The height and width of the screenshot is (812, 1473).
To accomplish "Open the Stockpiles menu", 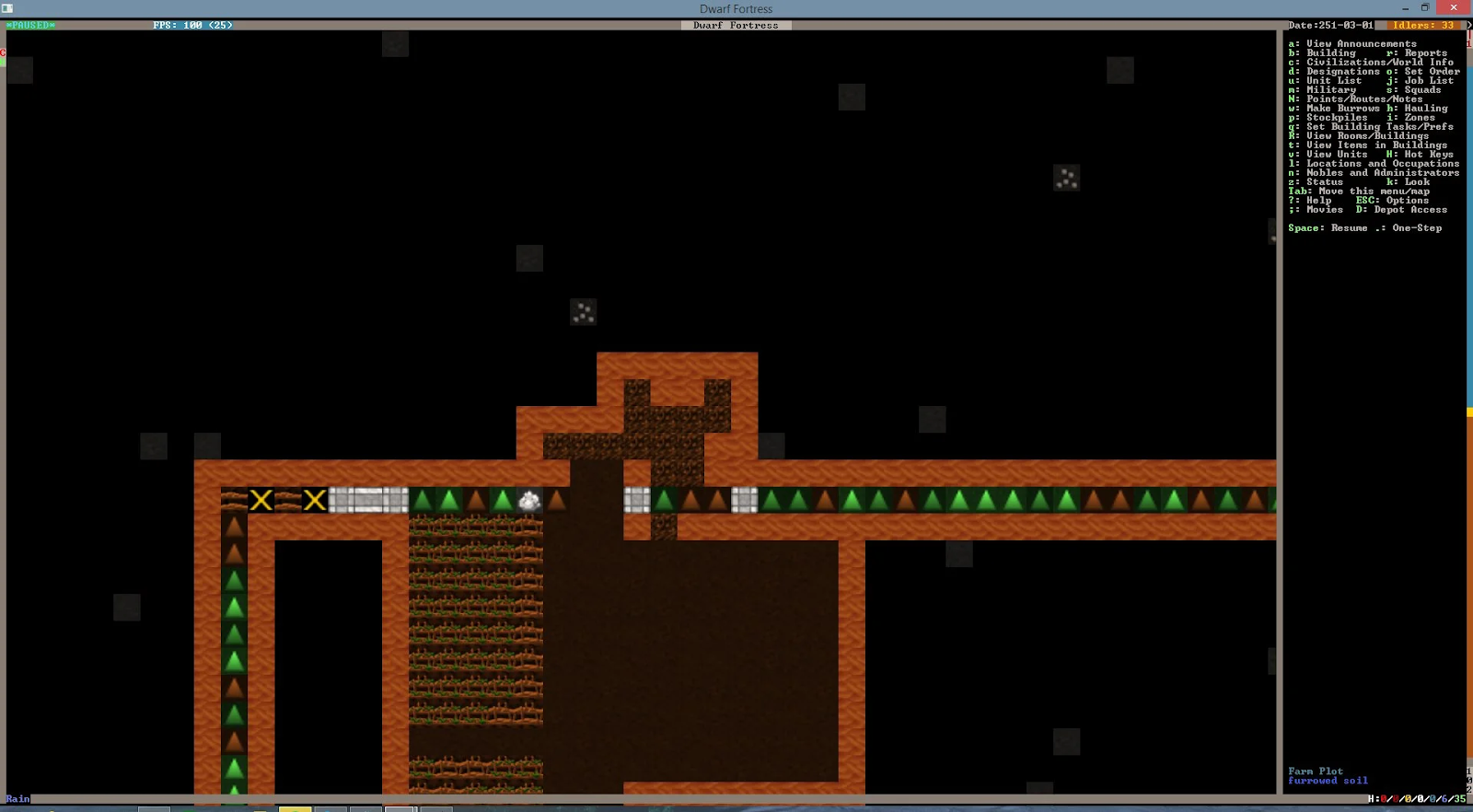I will click(1328, 118).
